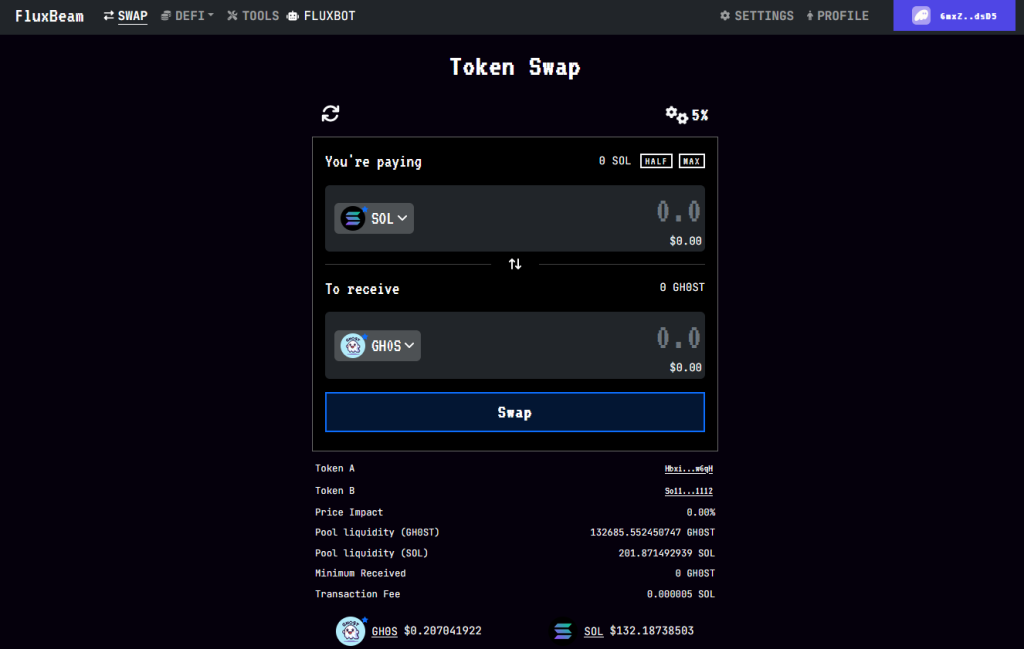Click the SOL token logo in the paying field
This screenshot has height=649, width=1024.
coord(353,218)
